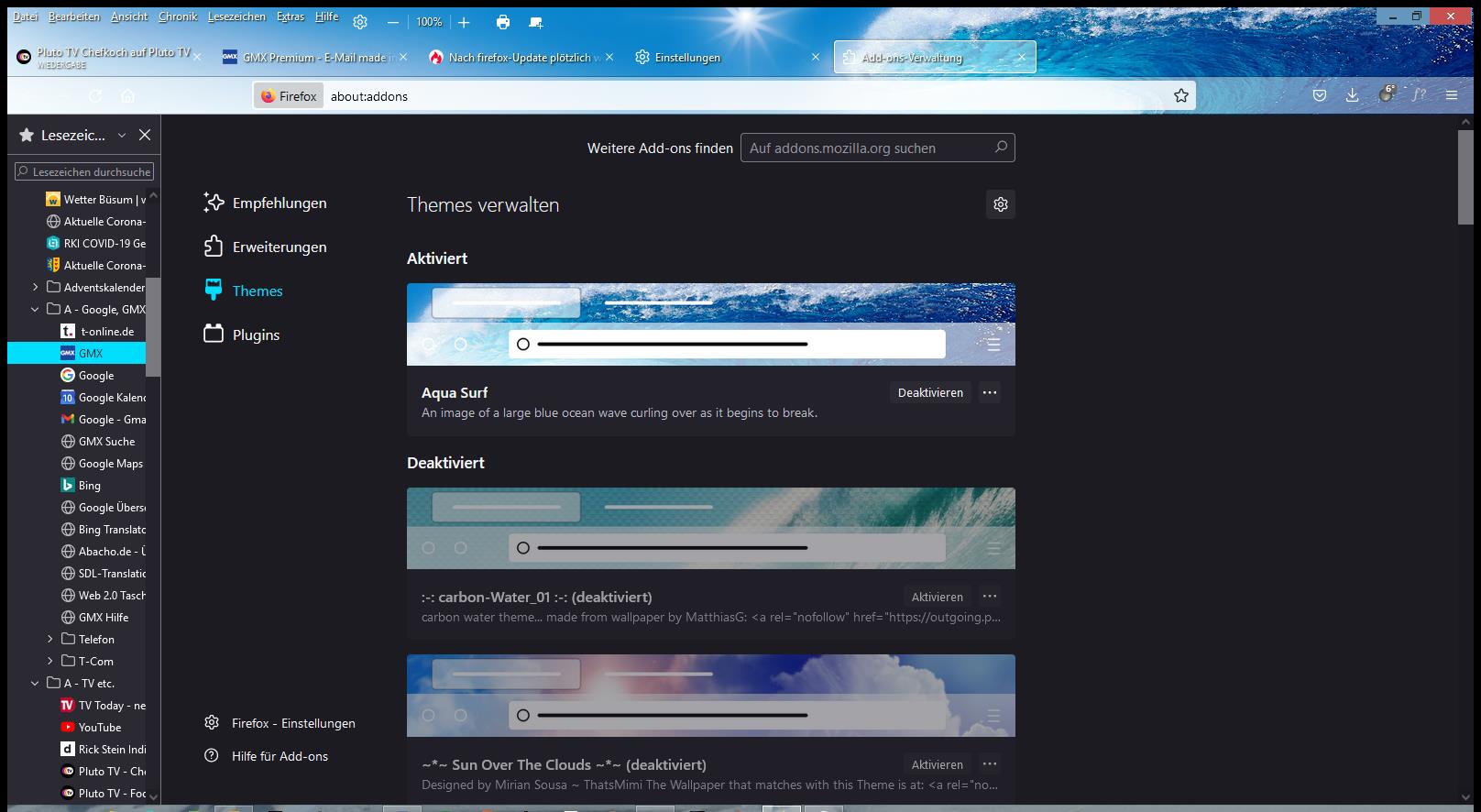This screenshot has height=812, width=1481.
Task: Collapse the A - Google, GMX folder
Action: pos(36,309)
